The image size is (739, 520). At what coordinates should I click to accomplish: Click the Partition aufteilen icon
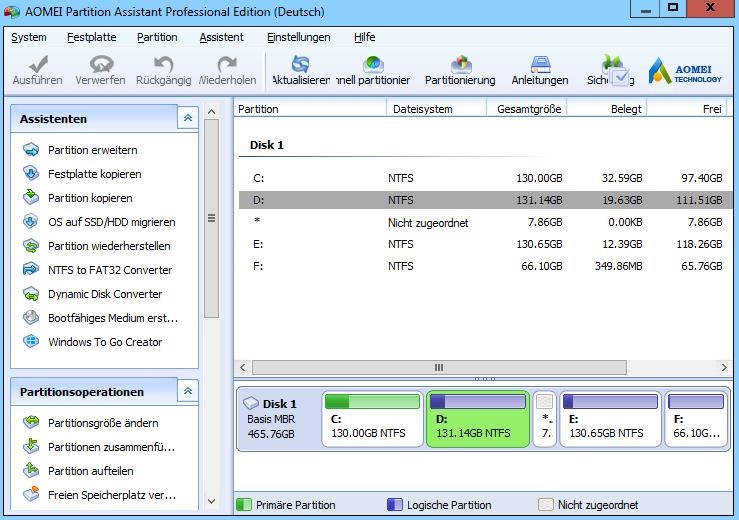point(31,470)
